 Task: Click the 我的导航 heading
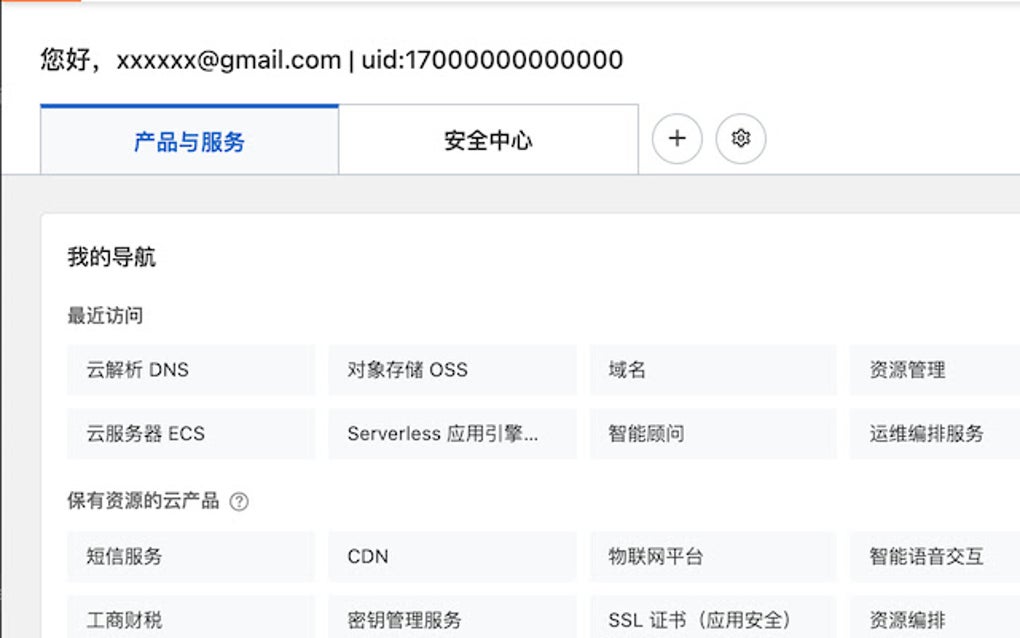pyautogui.click(x=111, y=257)
